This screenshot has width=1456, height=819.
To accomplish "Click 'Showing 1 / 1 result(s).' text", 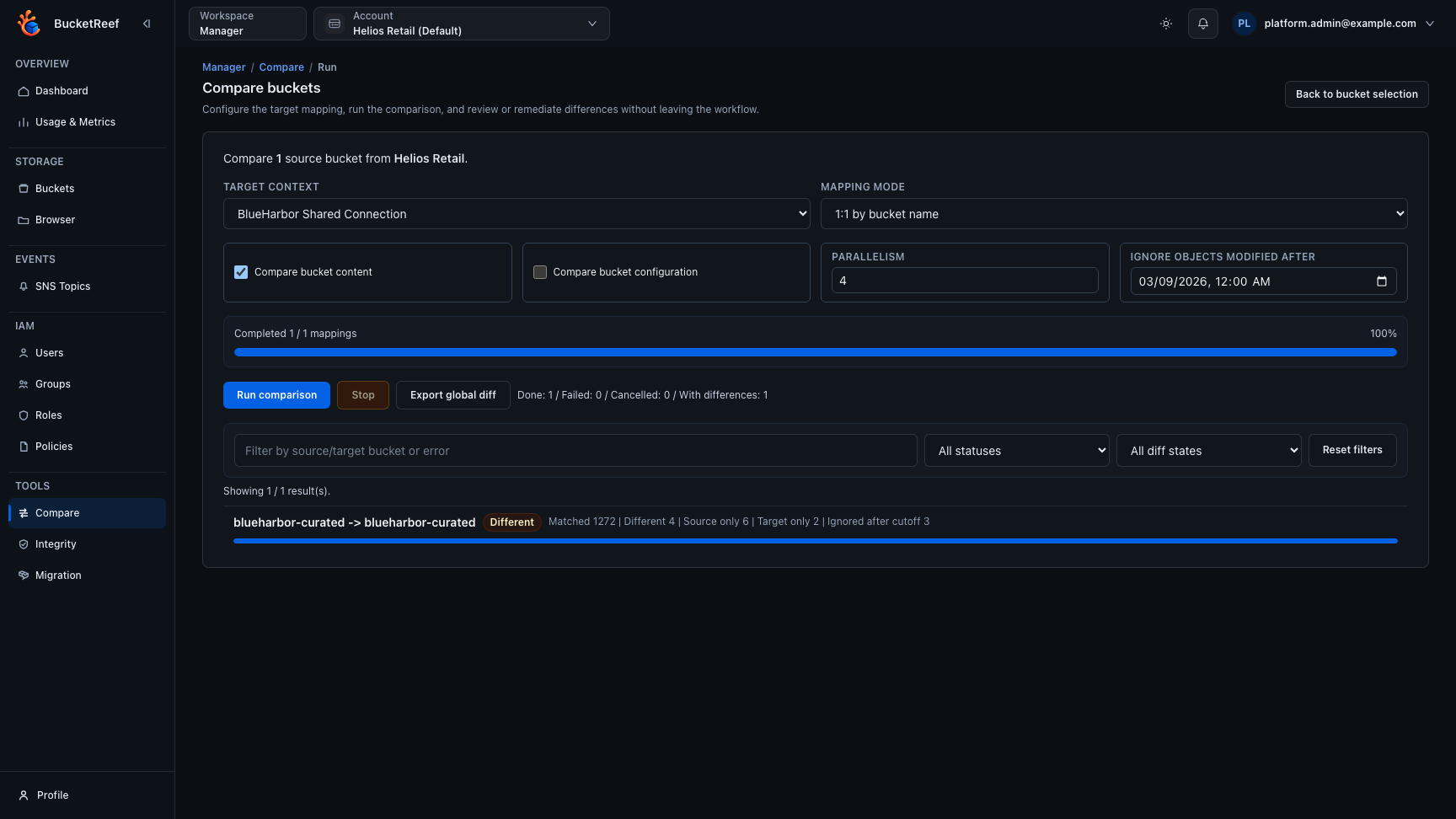I will coord(276,491).
